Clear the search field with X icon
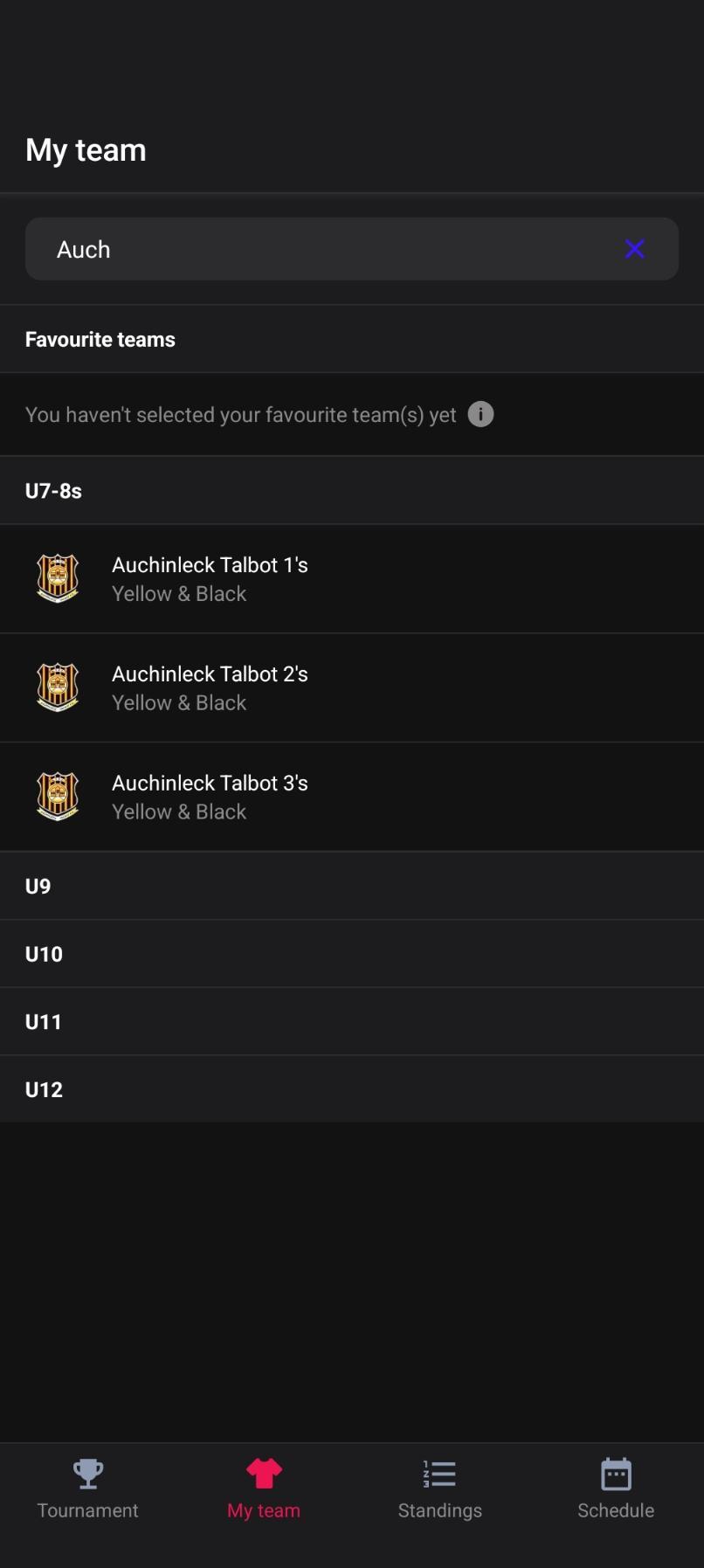Viewport: 704px width, 1568px height. (x=635, y=249)
